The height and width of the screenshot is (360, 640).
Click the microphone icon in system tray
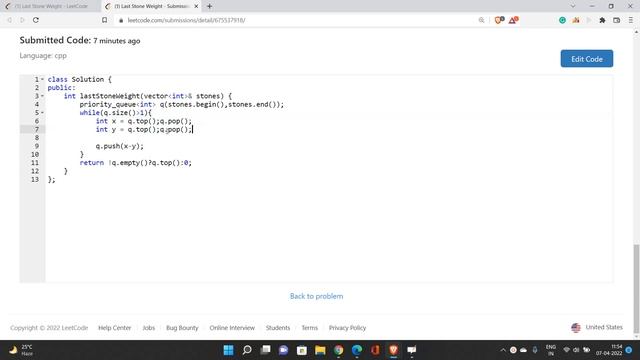[x=535, y=350]
